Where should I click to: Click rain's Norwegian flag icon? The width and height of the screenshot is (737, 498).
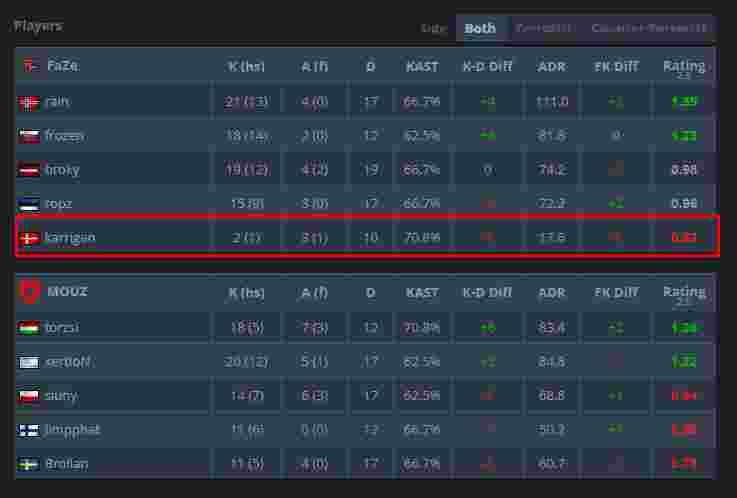(29, 102)
